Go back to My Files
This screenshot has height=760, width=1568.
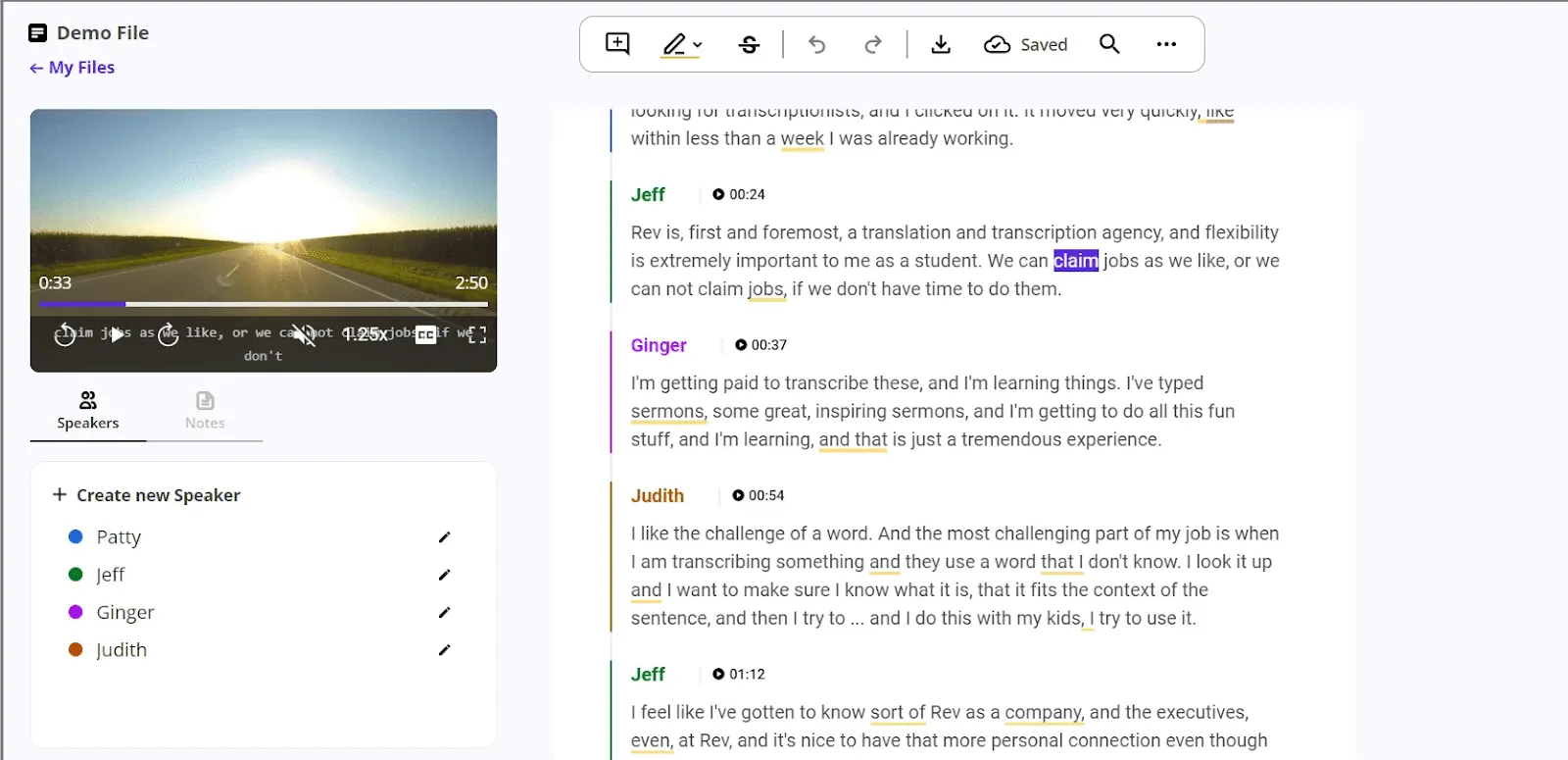[x=73, y=68]
